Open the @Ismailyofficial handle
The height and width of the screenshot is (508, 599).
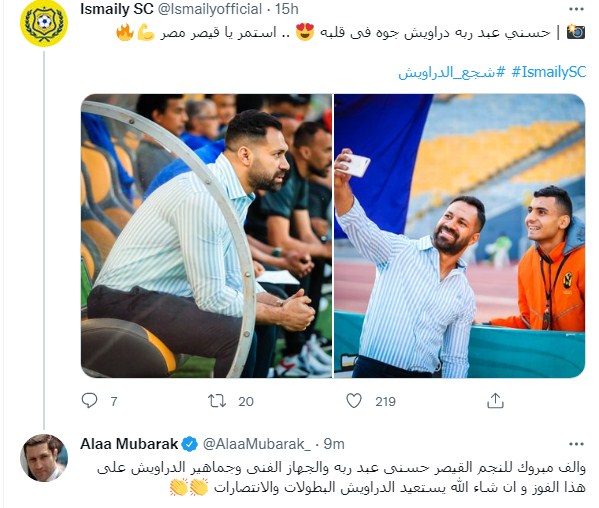click(210, 9)
